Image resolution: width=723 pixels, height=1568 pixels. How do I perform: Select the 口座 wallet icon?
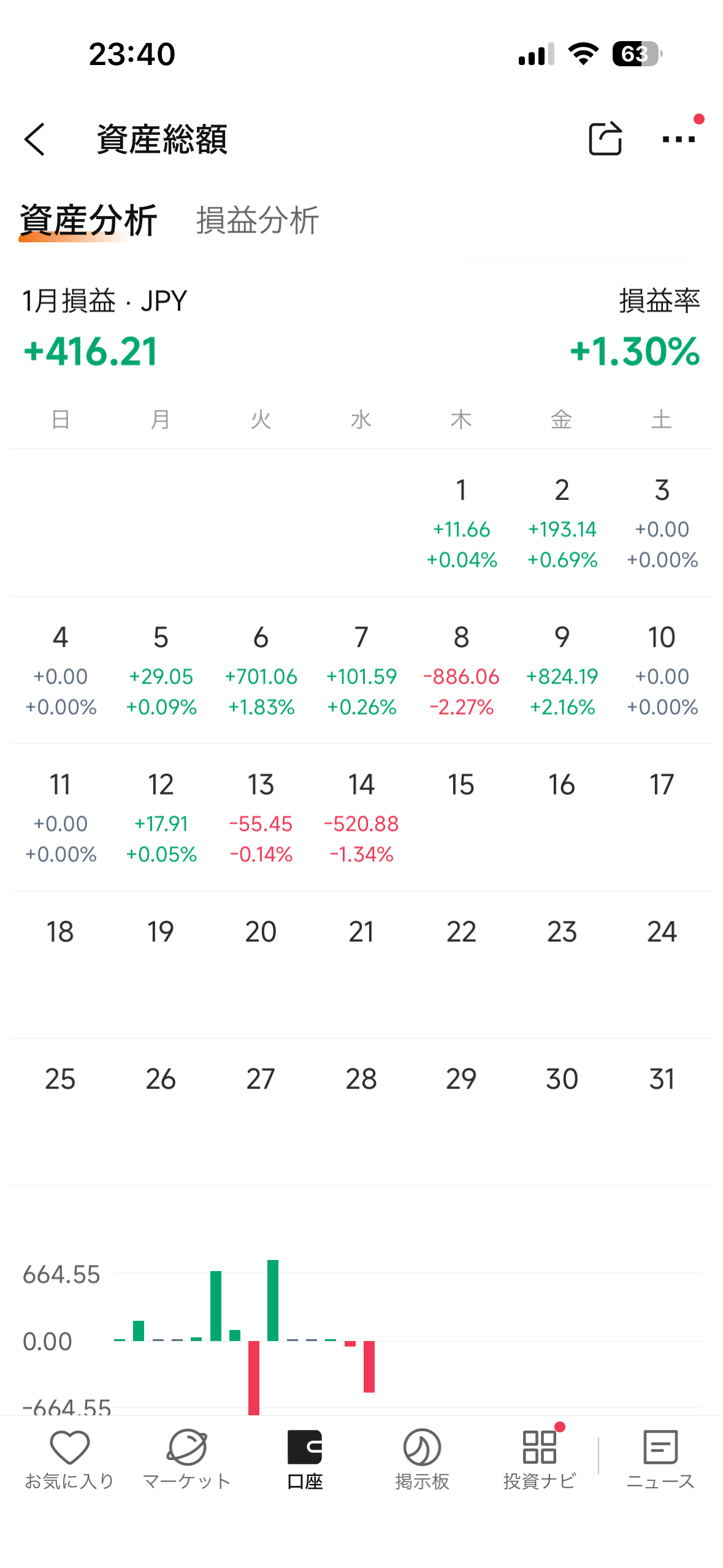(x=305, y=1447)
